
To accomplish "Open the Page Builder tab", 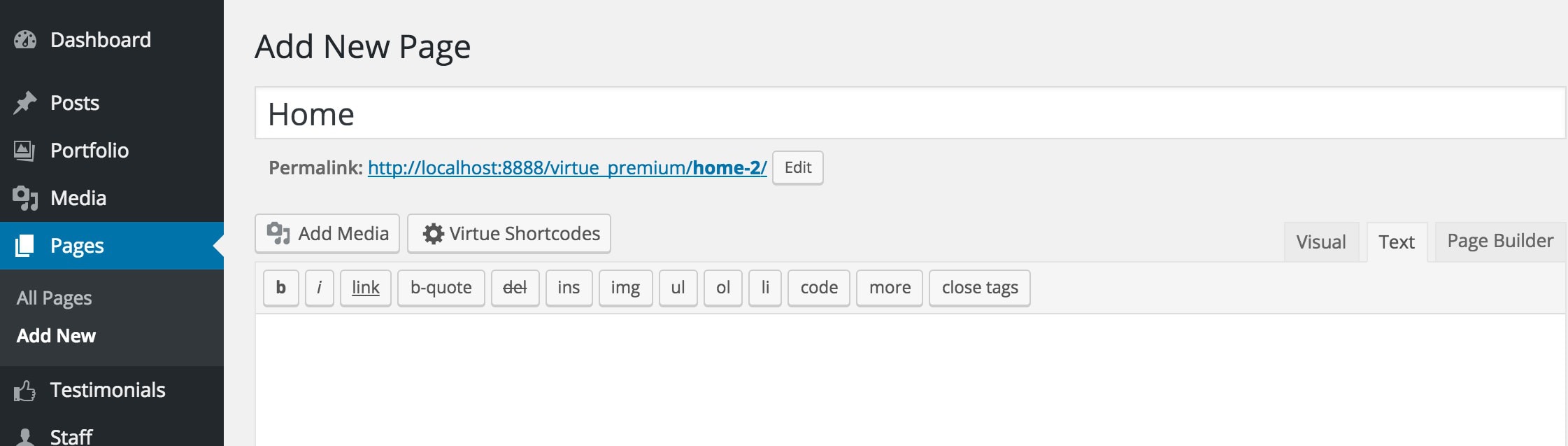I will click(x=1499, y=242).
